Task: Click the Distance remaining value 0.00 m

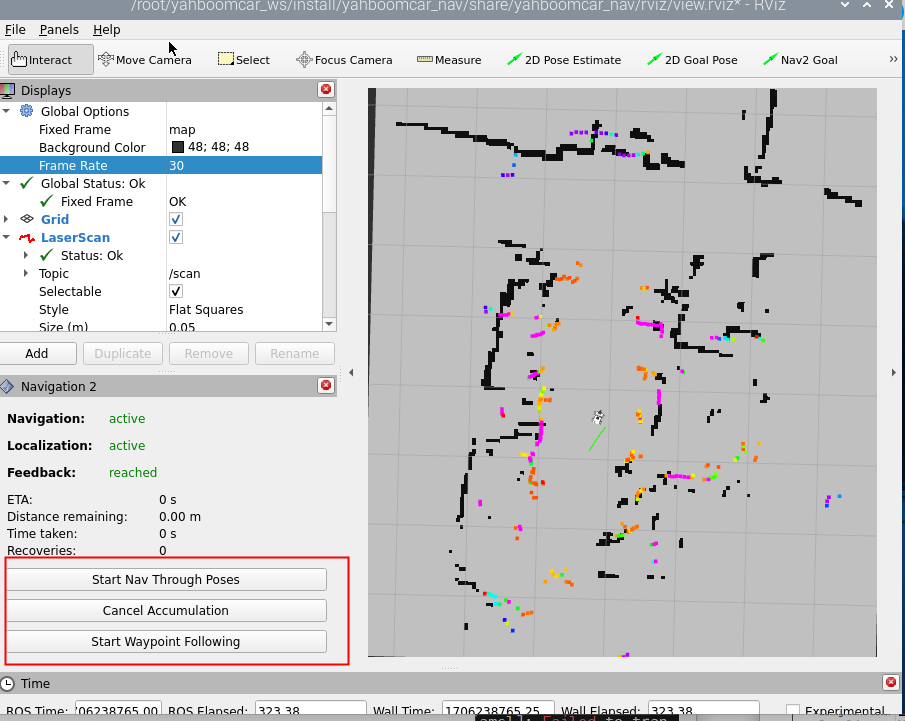Action: [x=180, y=517]
